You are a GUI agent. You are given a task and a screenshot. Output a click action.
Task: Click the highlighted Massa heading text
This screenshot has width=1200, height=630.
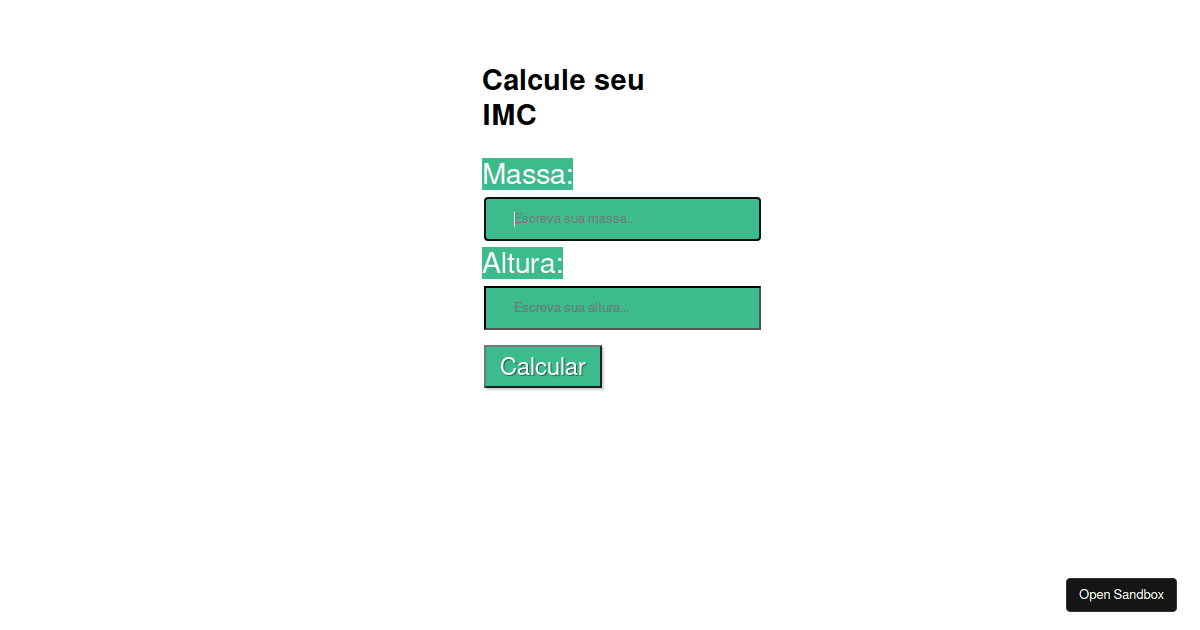point(527,174)
